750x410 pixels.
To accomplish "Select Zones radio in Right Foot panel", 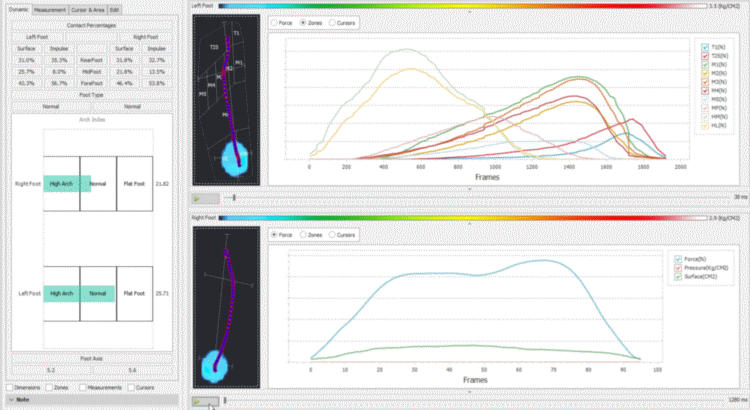I will pyautogui.click(x=303, y=235).
